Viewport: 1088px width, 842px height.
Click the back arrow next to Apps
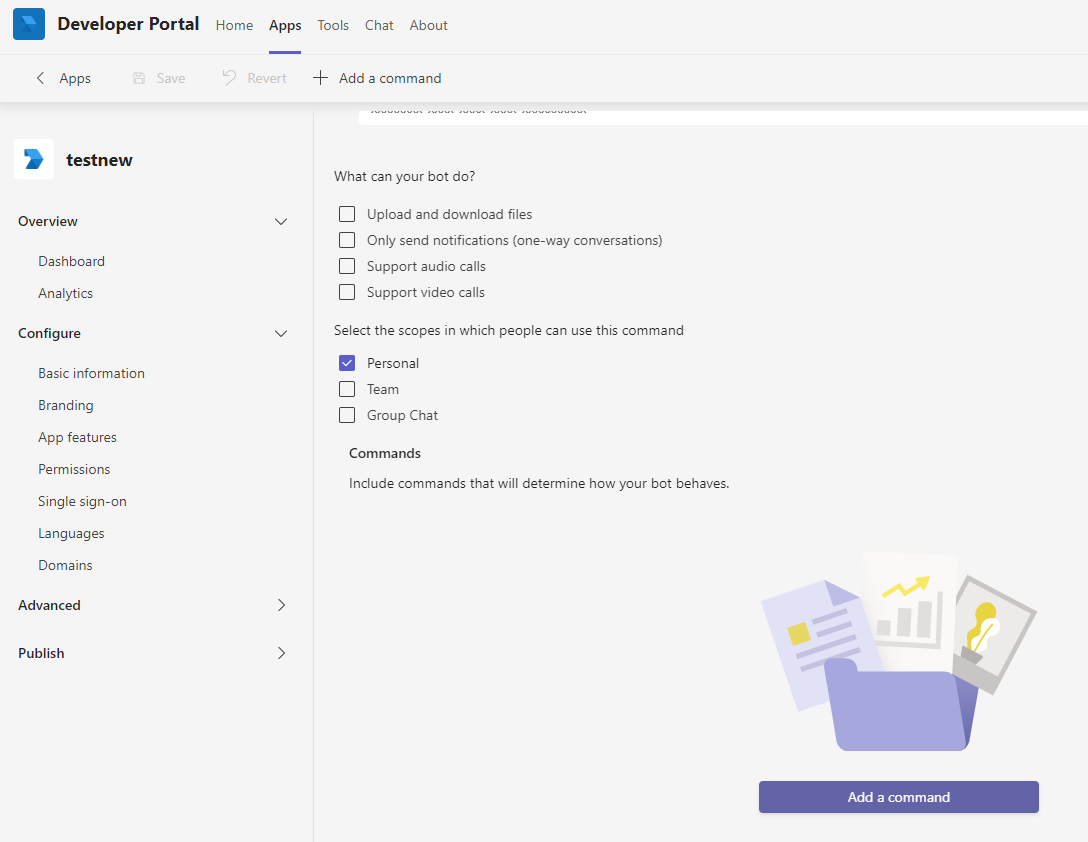pyautogui.click(x=40, y=77)
